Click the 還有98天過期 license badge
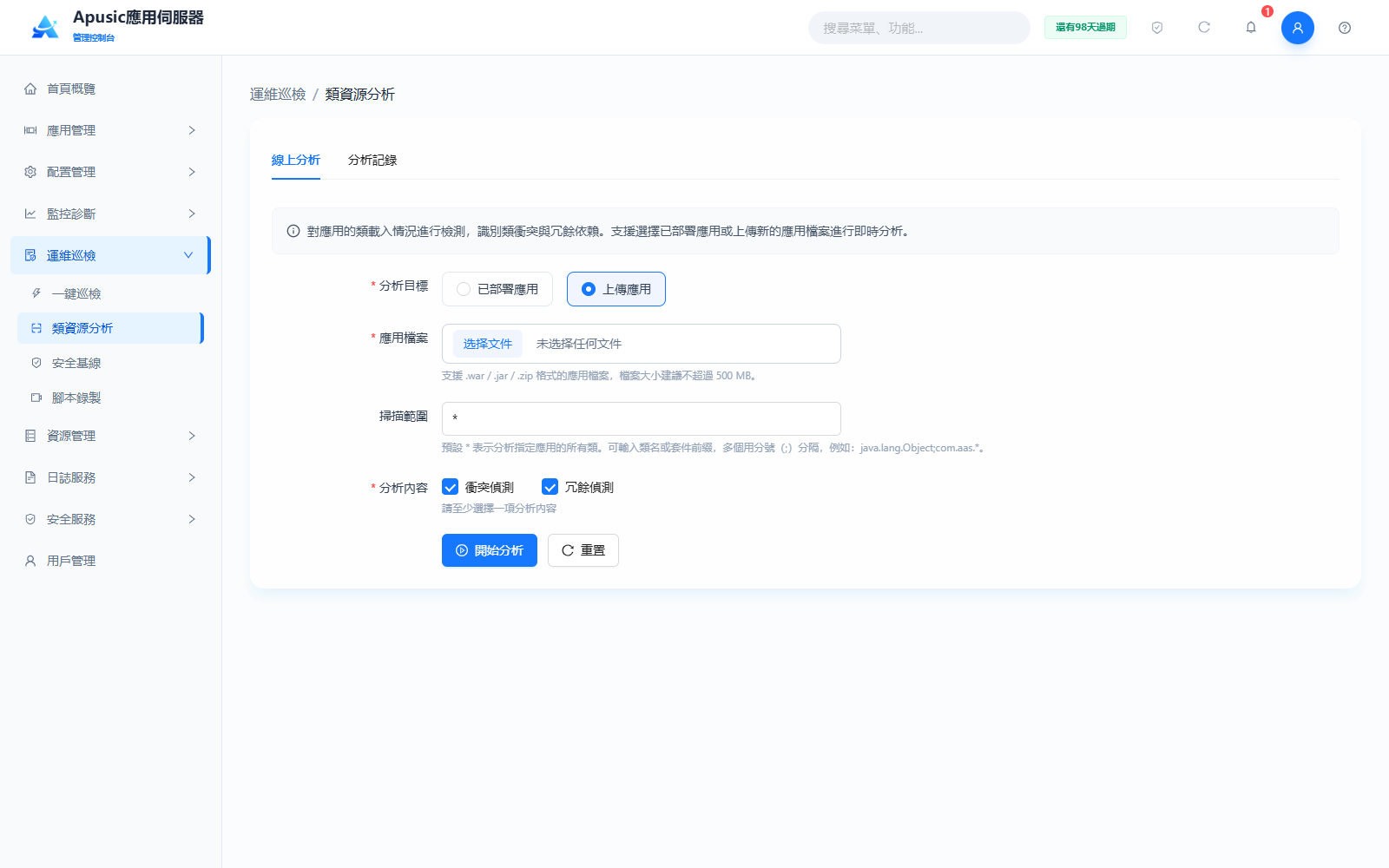Viewport: 1389px width, 868px height. point(1085,28)
